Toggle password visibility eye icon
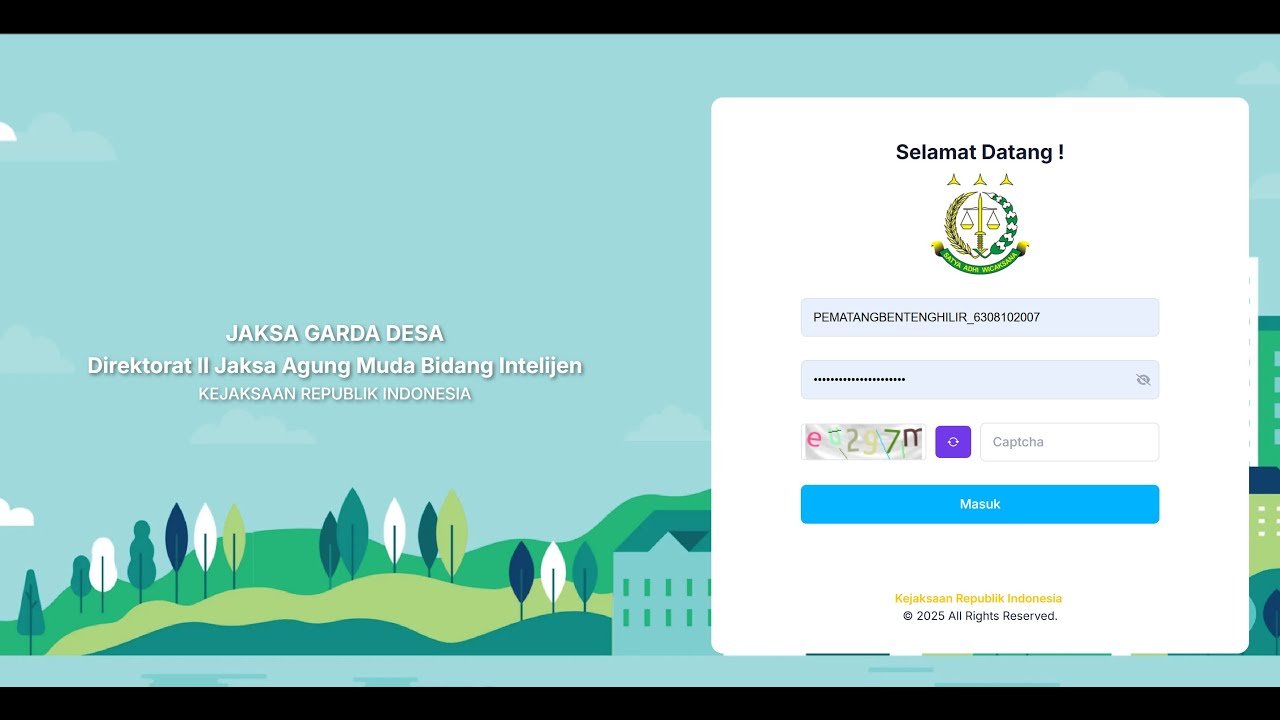This screenshot has width=1280, height=720. tap(1143, 380)
